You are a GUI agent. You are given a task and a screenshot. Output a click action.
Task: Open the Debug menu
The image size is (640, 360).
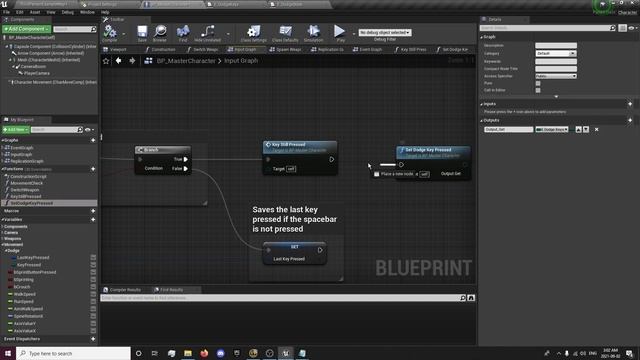[x=67, y=12]
